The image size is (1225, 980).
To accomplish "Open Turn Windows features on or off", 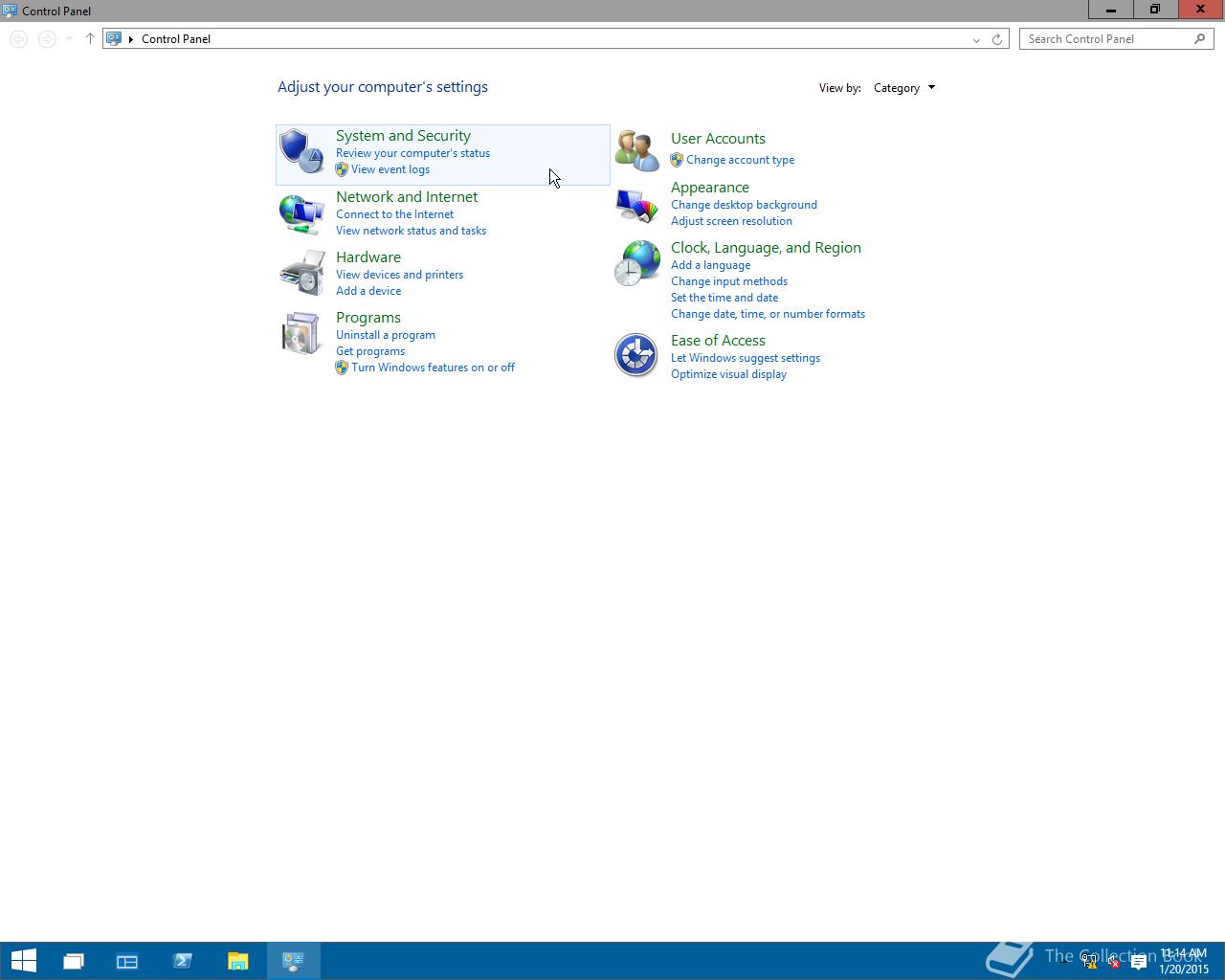I will pyautogui.click(x=433, y=367).
